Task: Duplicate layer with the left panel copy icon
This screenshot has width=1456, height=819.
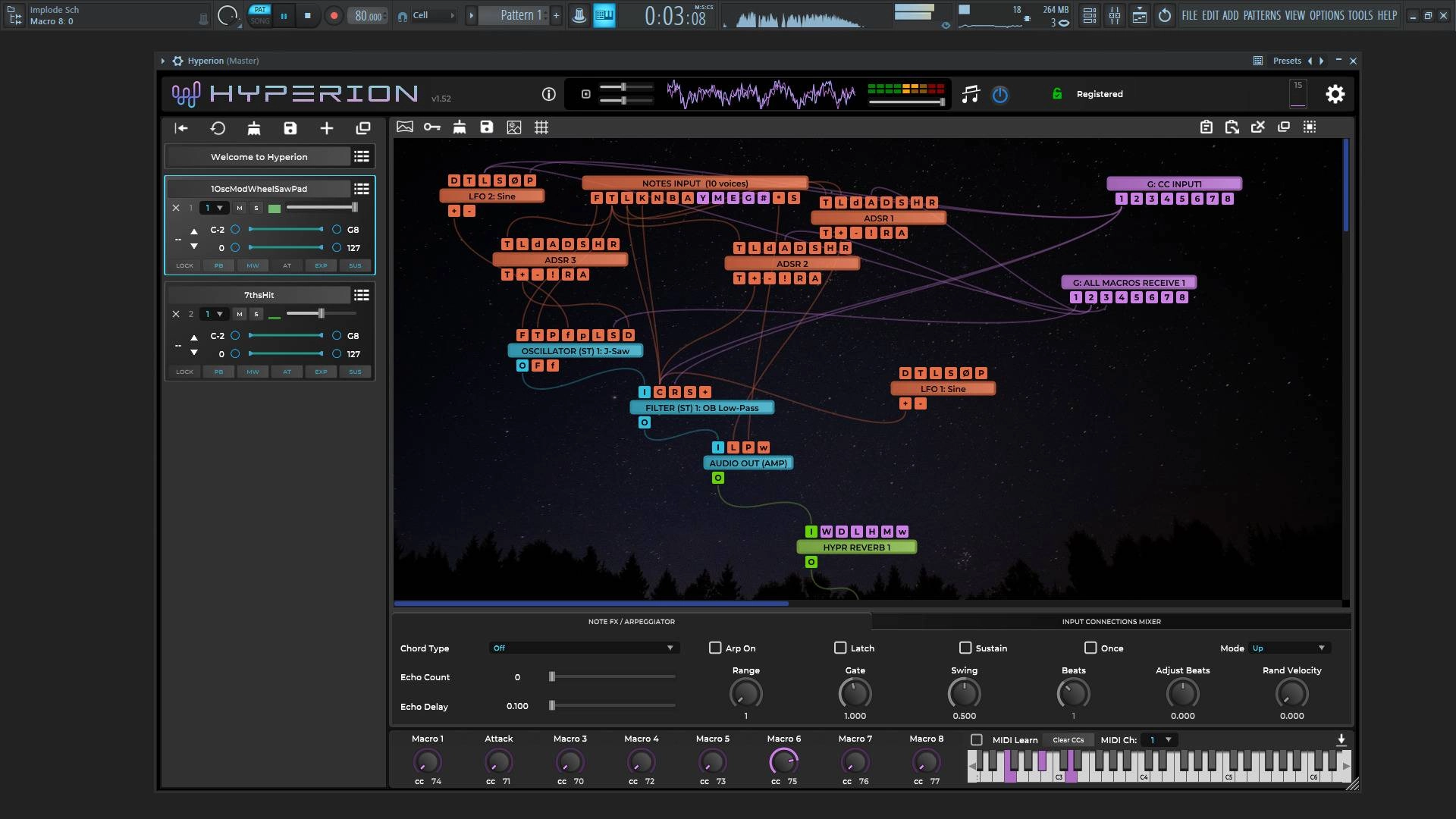Action: [x=363, y=128]
